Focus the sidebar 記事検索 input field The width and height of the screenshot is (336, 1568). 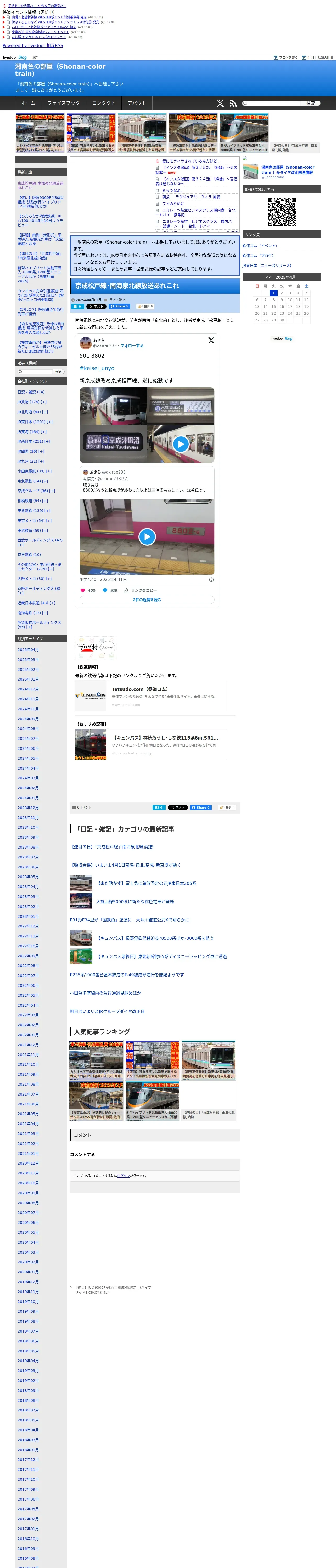(35, 371)
